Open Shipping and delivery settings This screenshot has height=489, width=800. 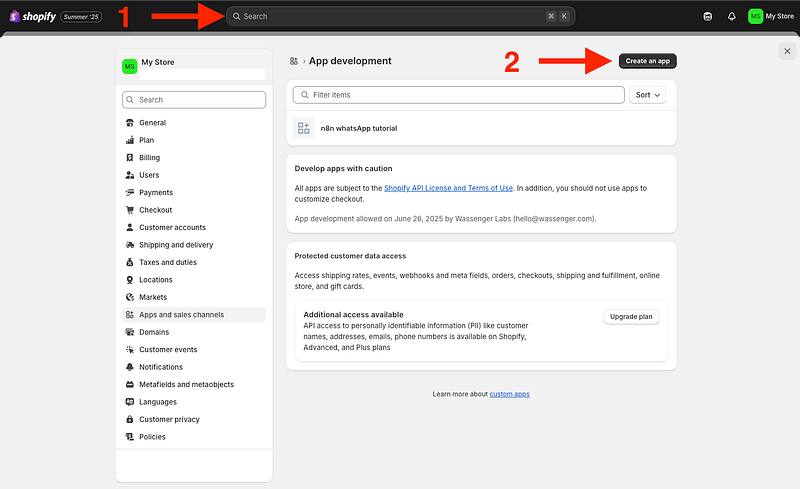point(175,245)
